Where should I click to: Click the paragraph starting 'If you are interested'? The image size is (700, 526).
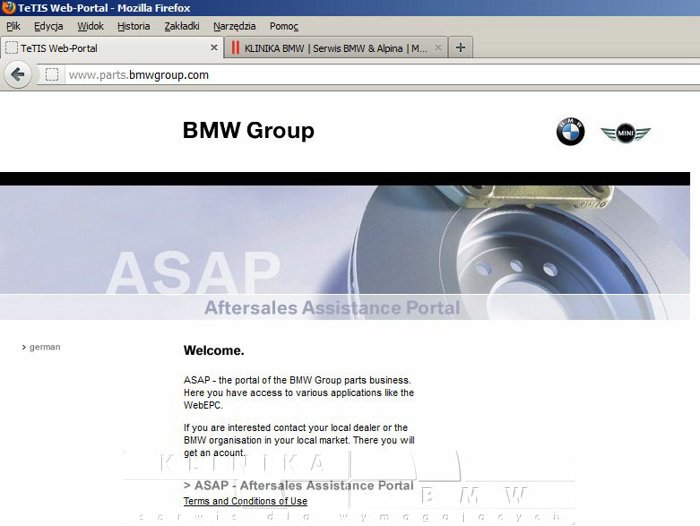(x=299, y=440)
